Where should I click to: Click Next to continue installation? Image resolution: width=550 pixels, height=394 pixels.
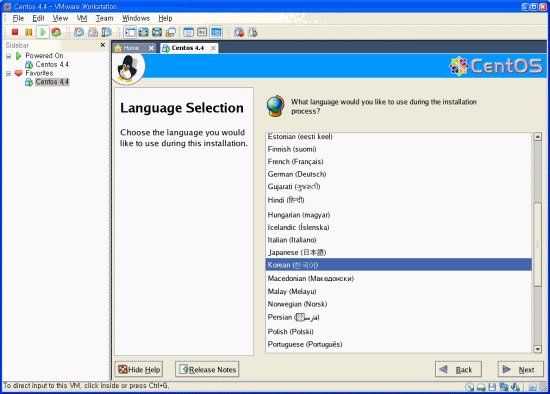coord(521,369)
